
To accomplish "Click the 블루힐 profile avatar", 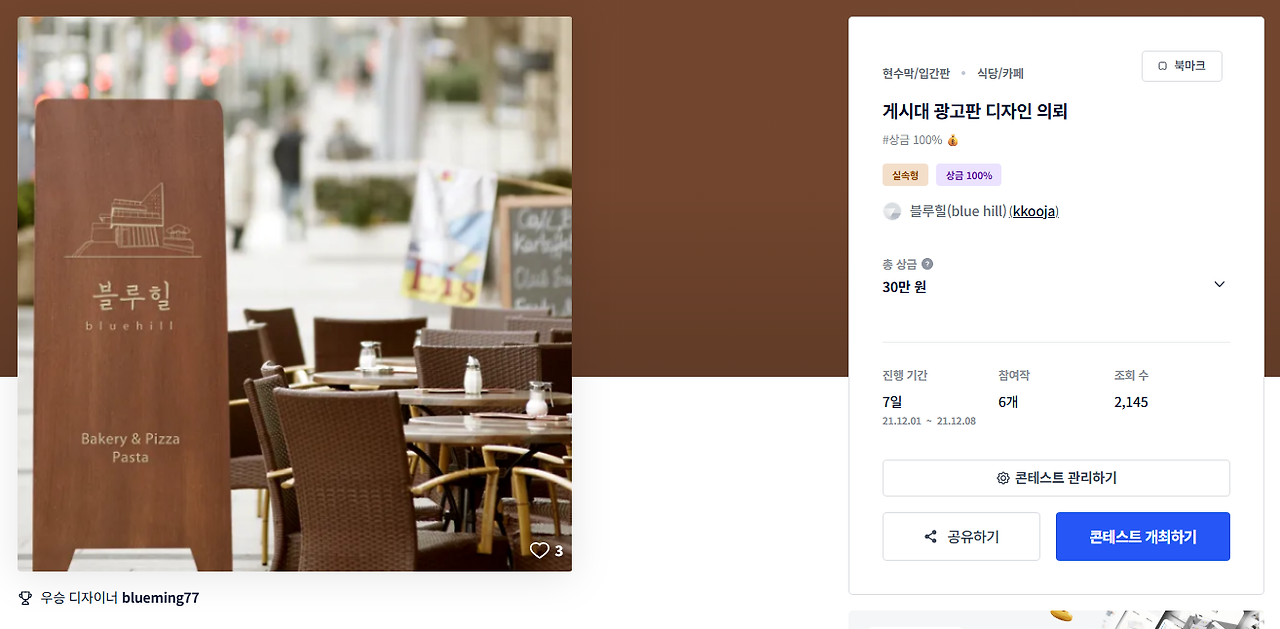I will (x=892, y=211).
